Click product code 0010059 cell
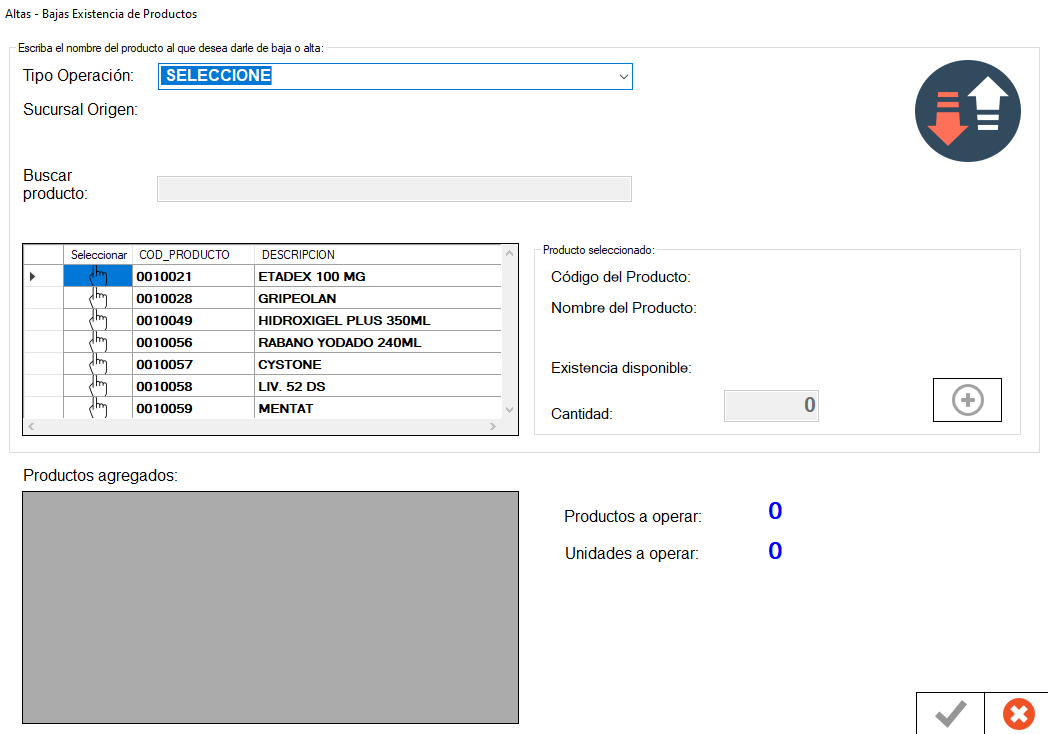 [x=193, y=408]
